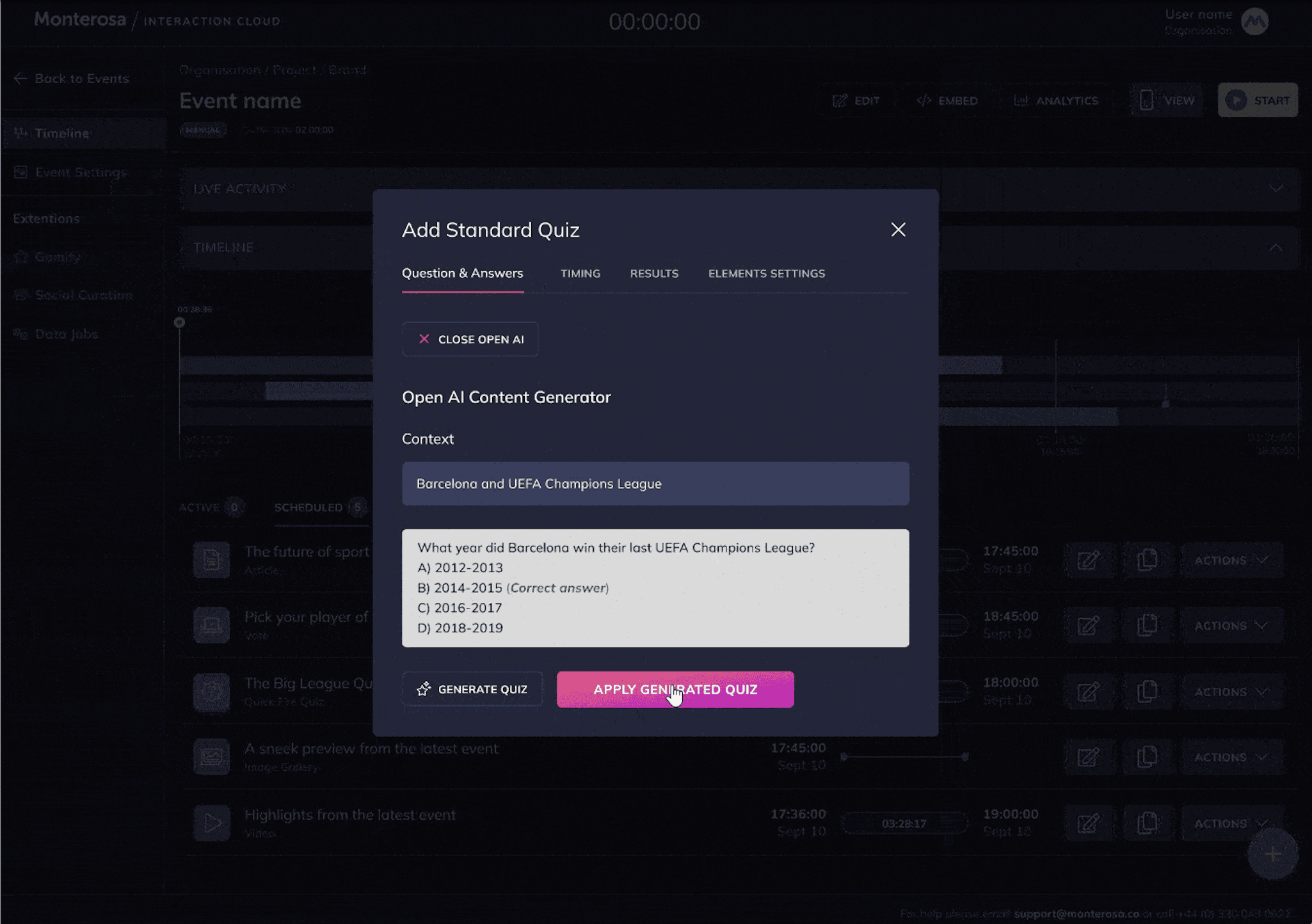Open the Elements Settings tab
Viewport: 1312px width, 924px height.
766,273
